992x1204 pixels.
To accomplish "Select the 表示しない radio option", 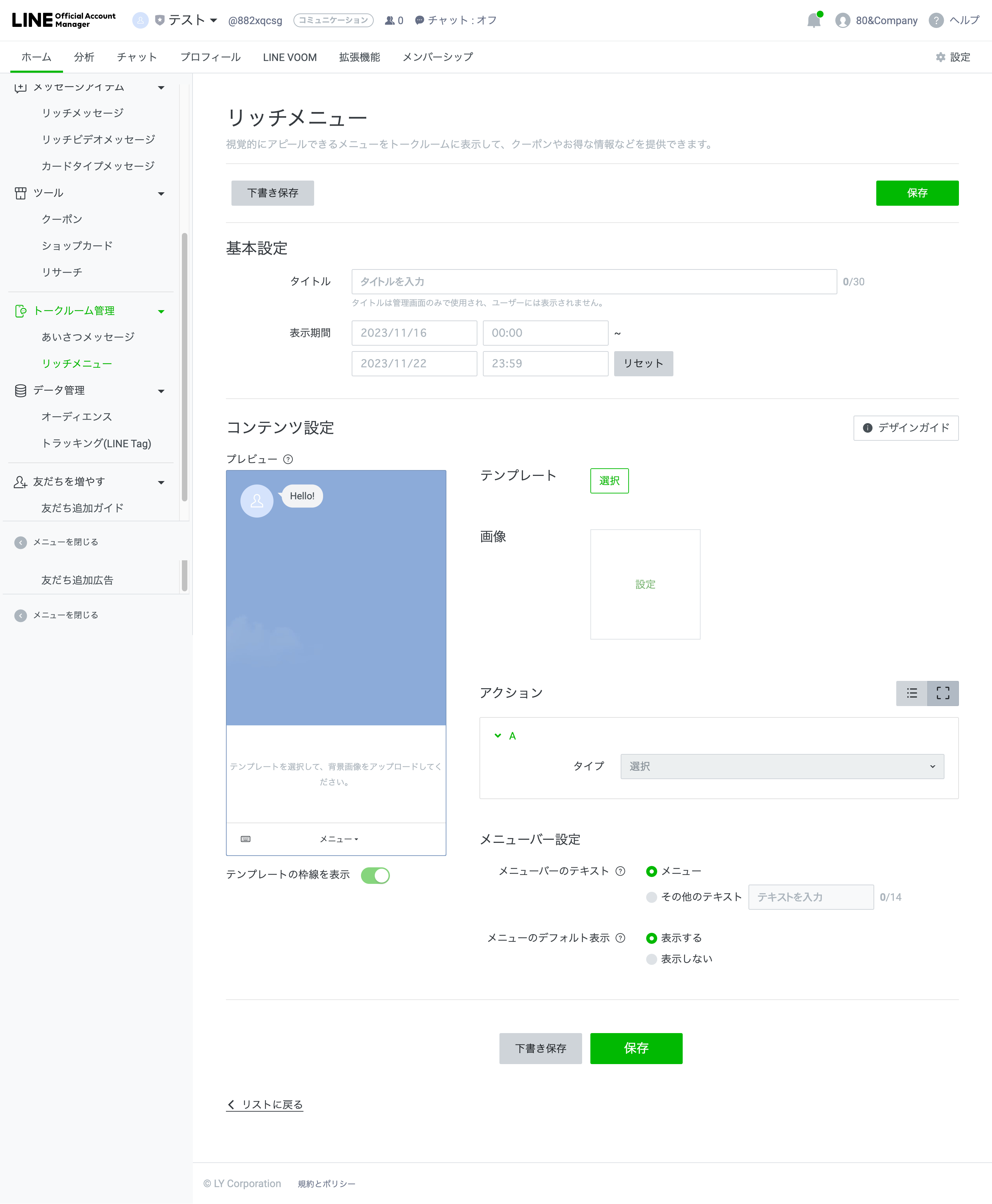I will tap(651, 959).
